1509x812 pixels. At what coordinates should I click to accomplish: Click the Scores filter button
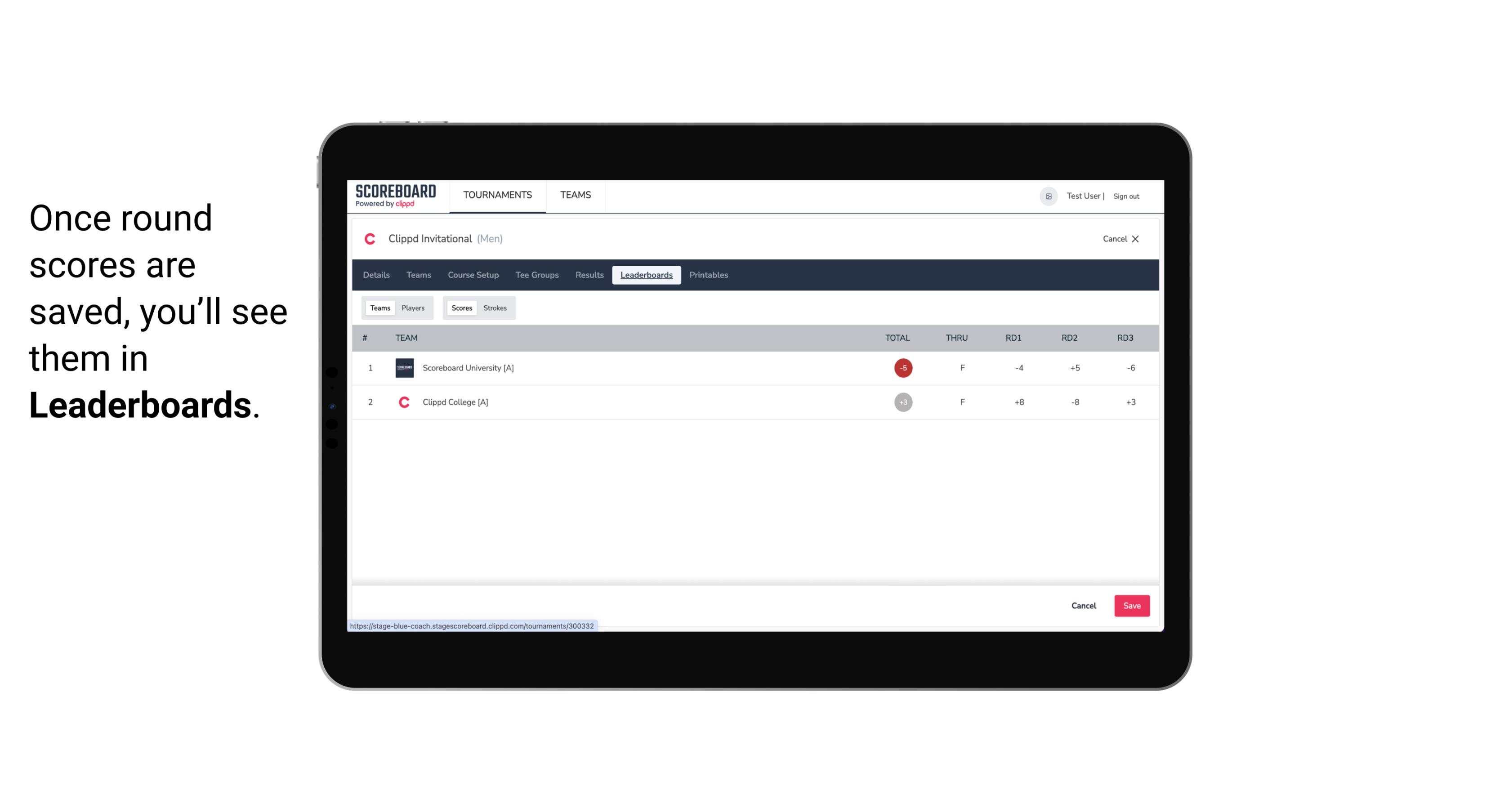click(x=462, y=307)
